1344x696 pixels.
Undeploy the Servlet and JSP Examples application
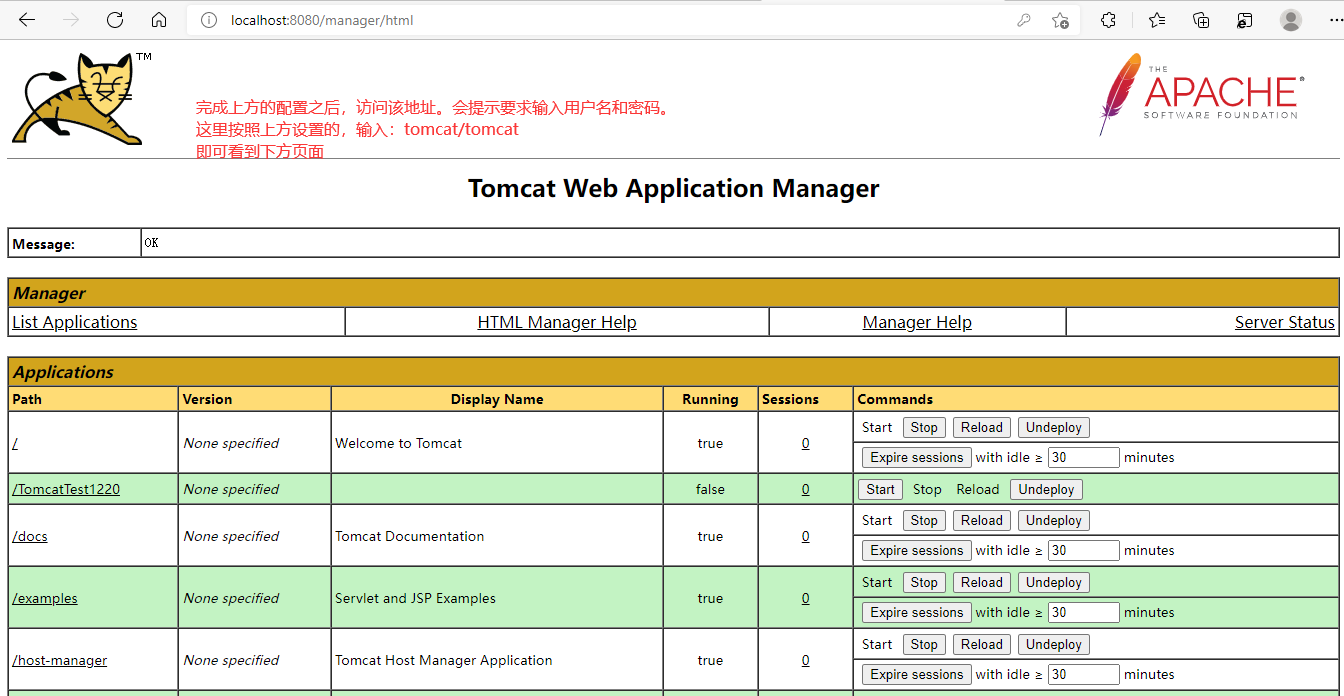click(1054, 582)
